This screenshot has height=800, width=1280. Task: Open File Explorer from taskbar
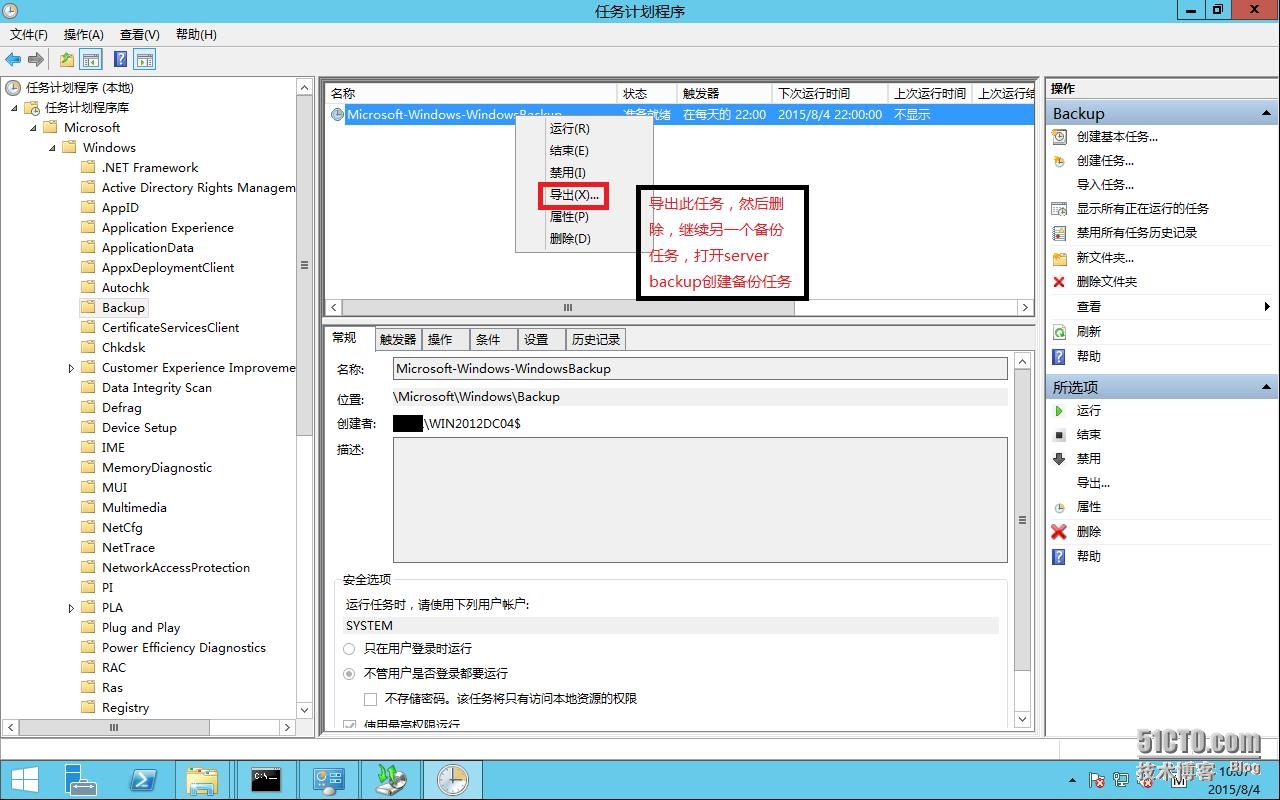pos(203,780)
